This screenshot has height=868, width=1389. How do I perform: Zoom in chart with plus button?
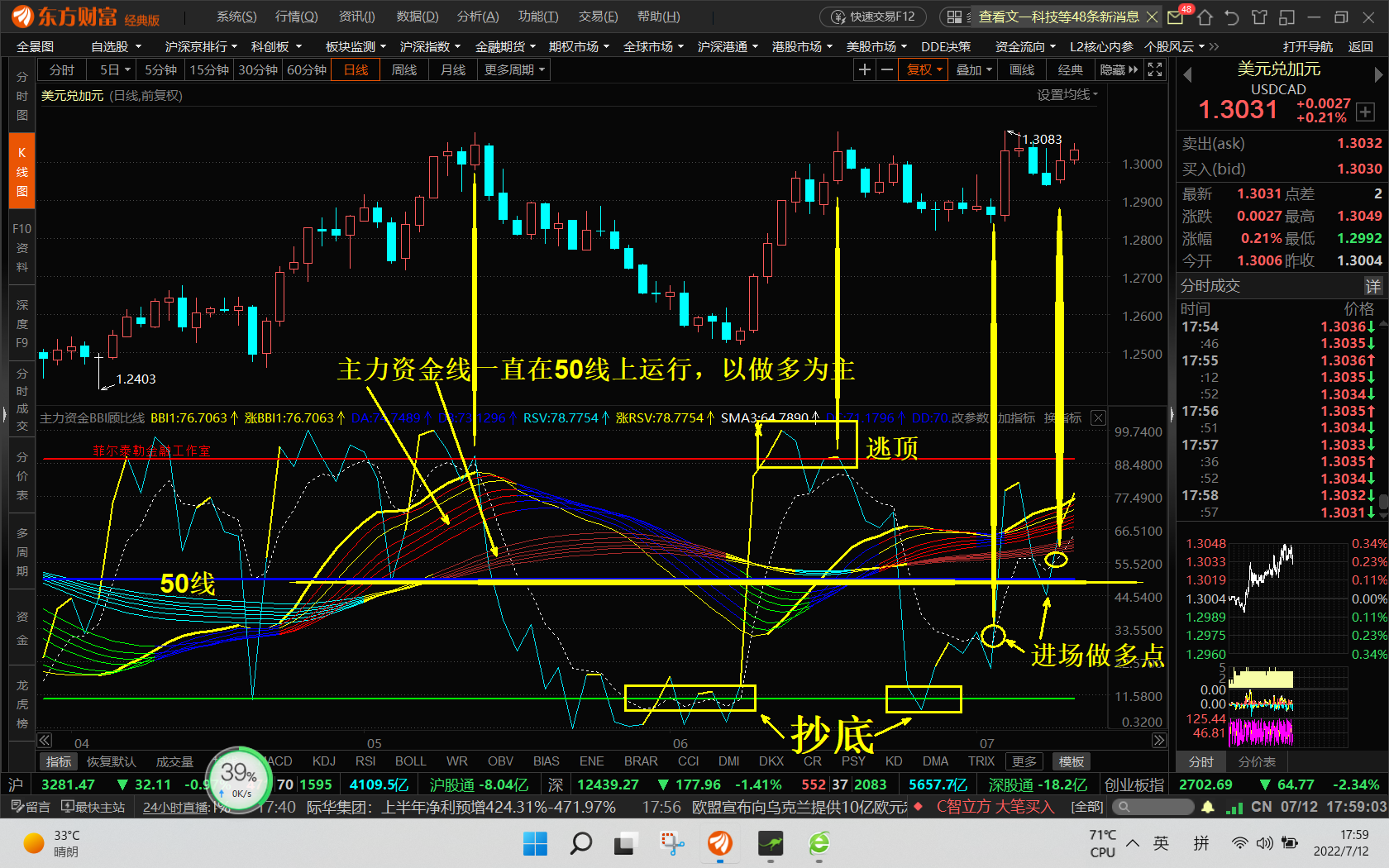click(x=864, y=70)
